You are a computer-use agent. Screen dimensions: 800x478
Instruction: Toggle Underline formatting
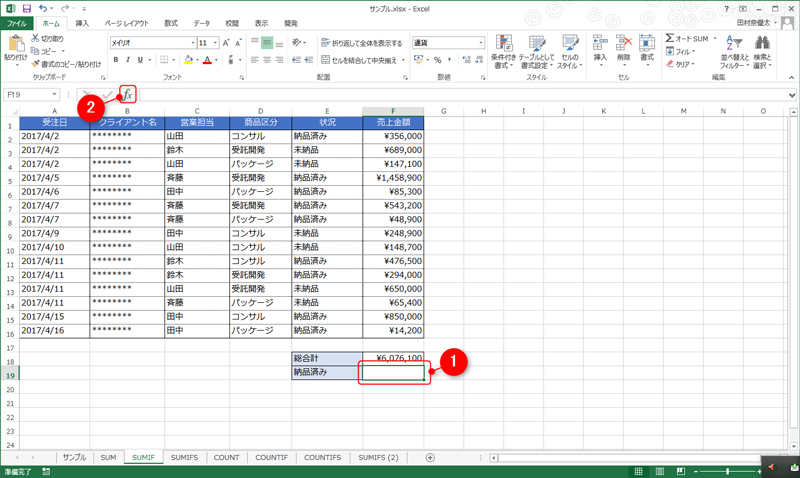140,60
